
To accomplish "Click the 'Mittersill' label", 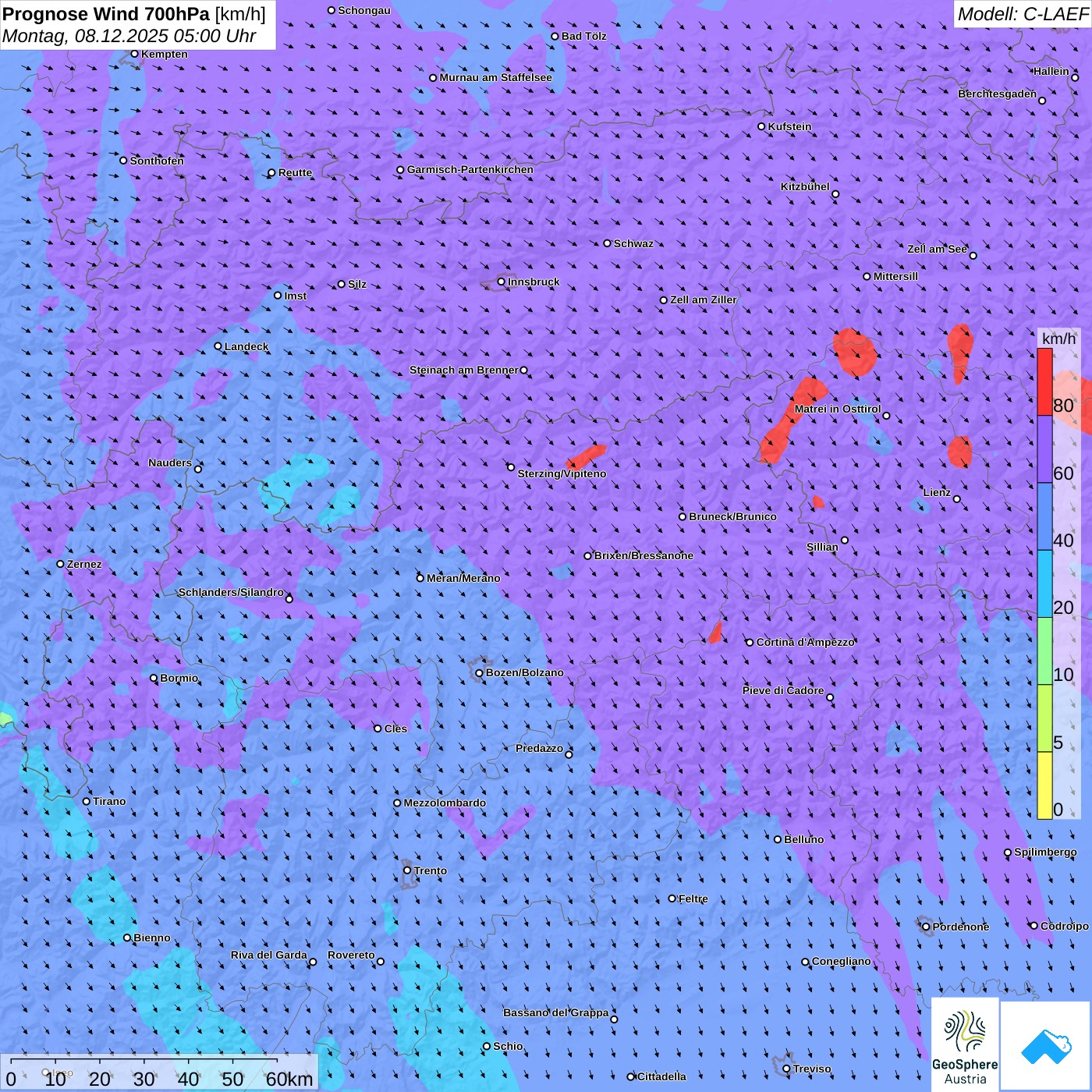I will (895, 276).
